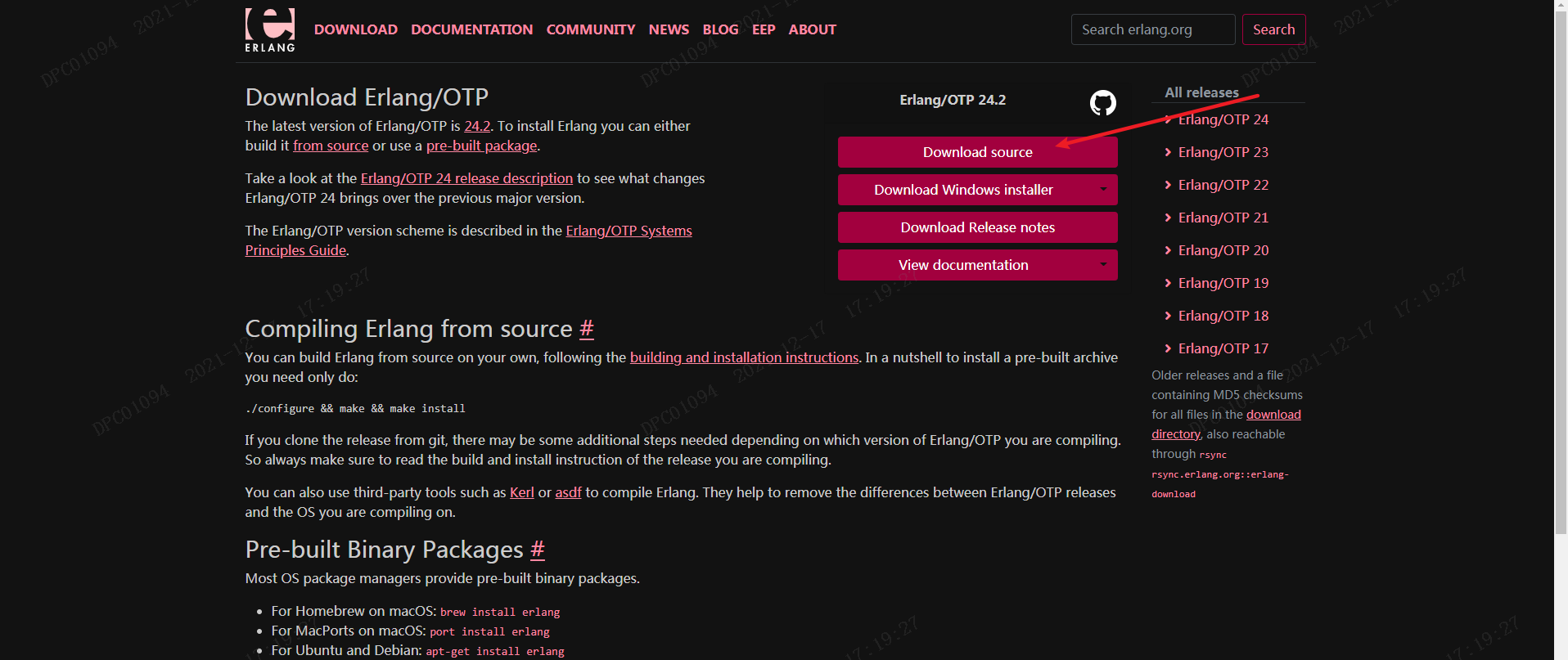Click the Download source button
This screenshot has width=1568, height=660.
click(977, 152)
